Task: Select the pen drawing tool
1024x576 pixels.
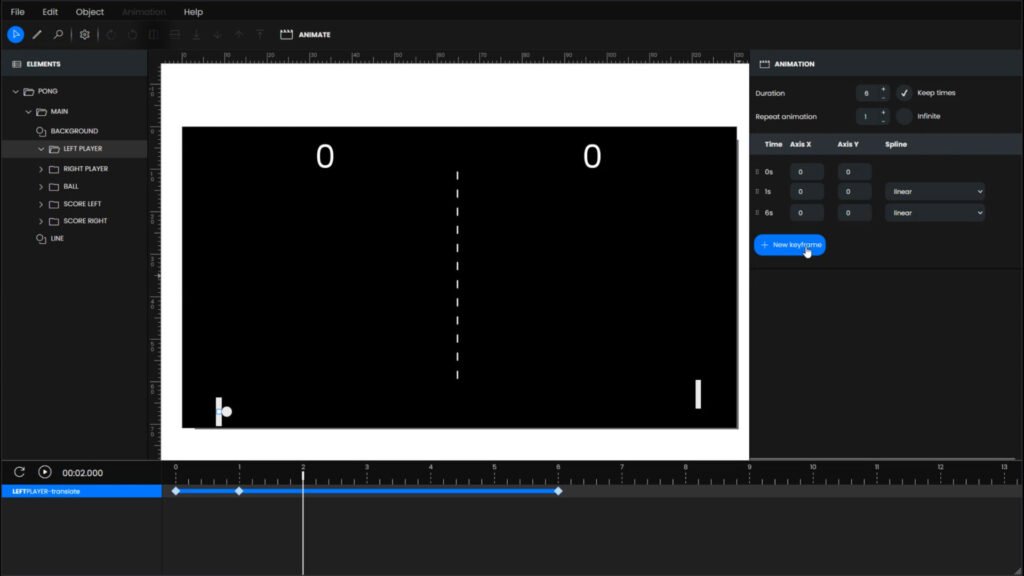Action: tap(37, 34)
